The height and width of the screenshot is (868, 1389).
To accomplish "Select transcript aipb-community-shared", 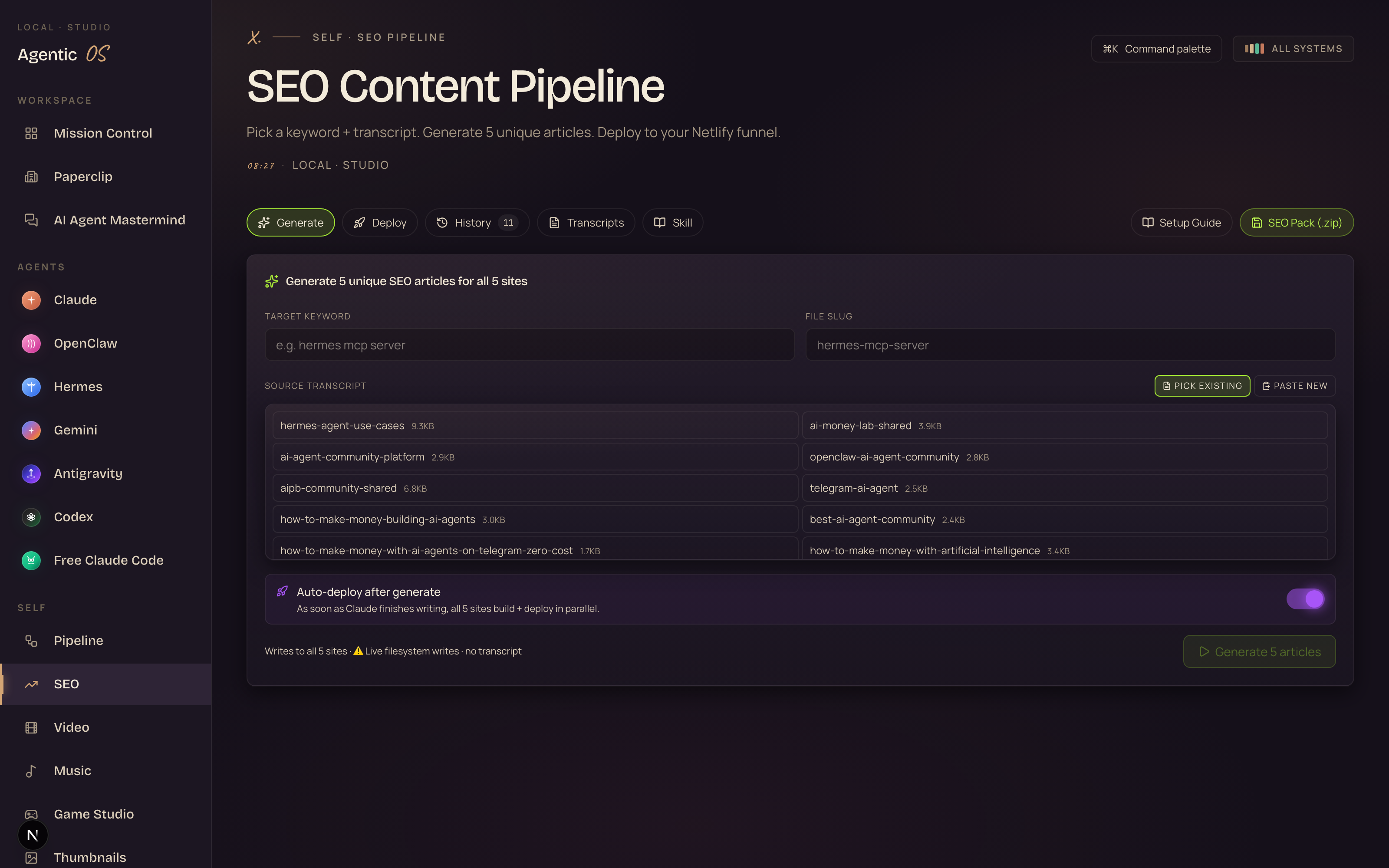I will 535,488.
